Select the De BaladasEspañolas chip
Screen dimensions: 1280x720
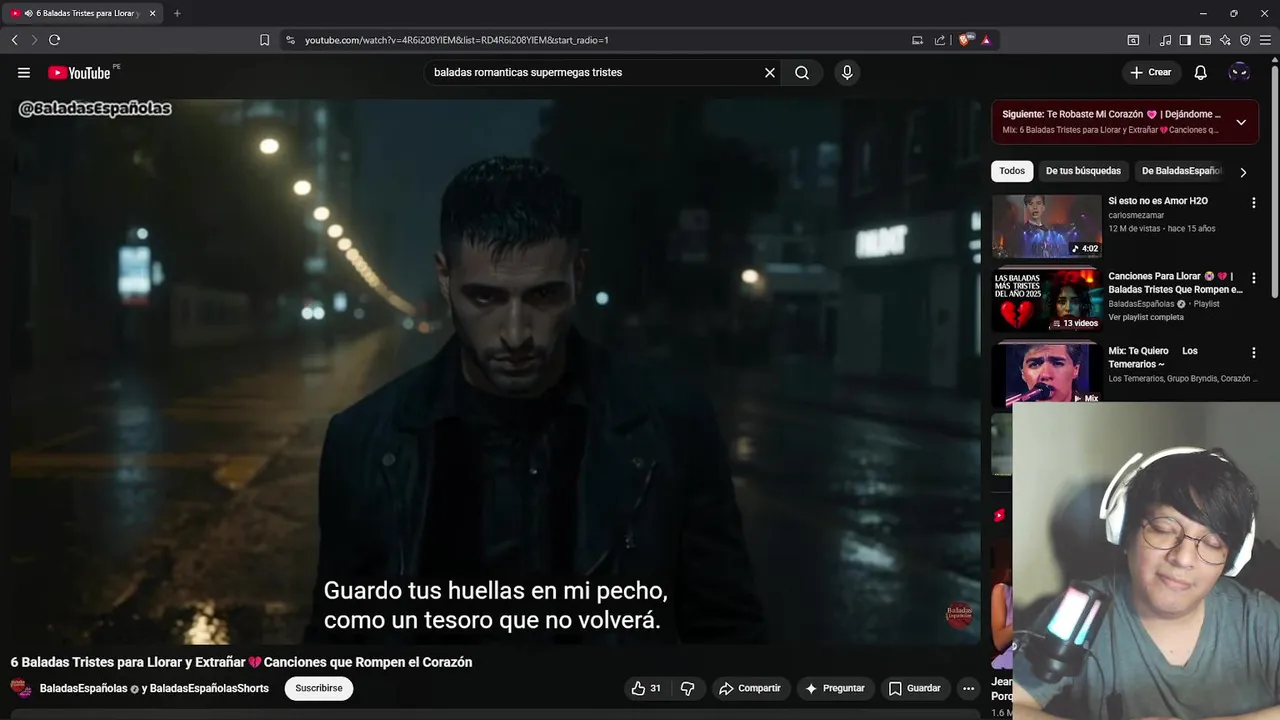click(x=1181, y=171)
